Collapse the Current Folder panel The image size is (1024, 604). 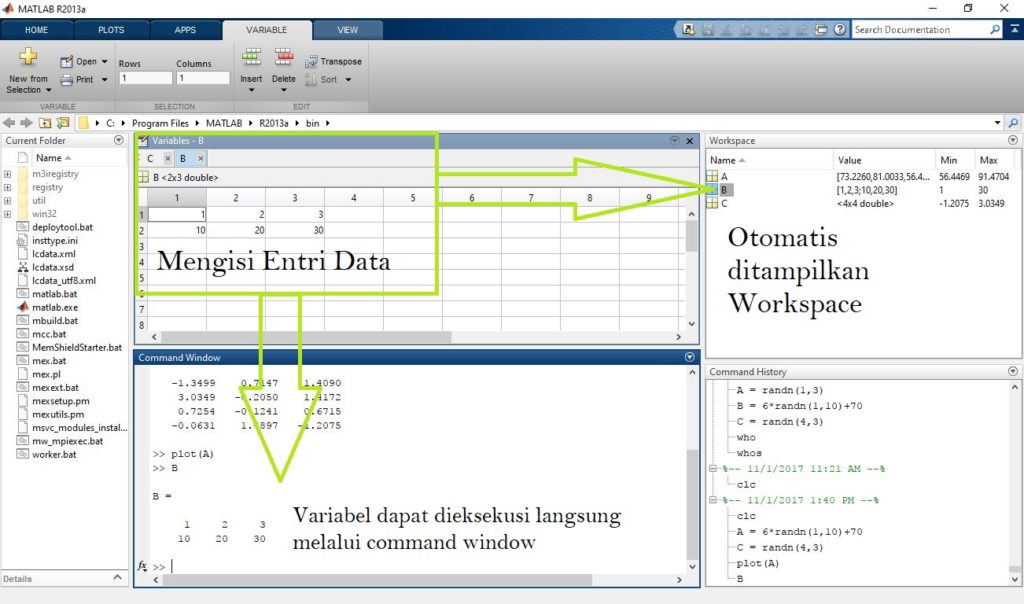coord(118,139)
